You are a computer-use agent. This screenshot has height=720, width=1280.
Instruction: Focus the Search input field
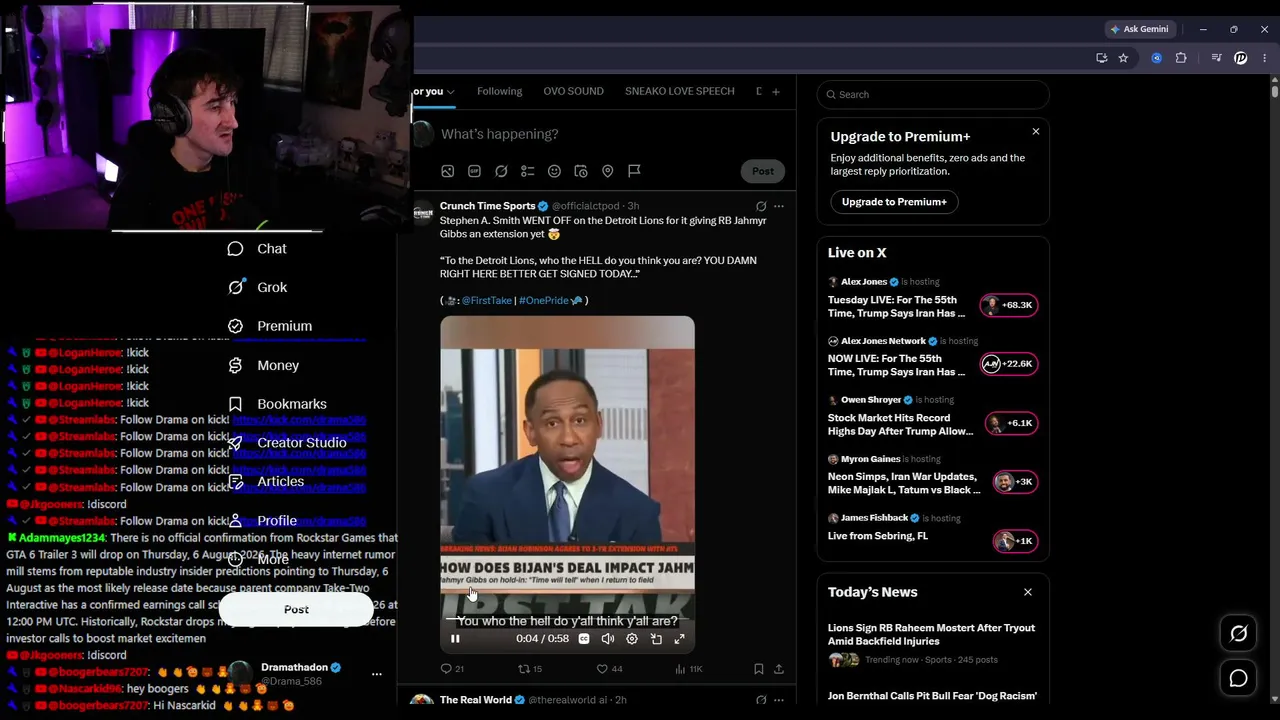pyautogui.click(x=933, y=95)
